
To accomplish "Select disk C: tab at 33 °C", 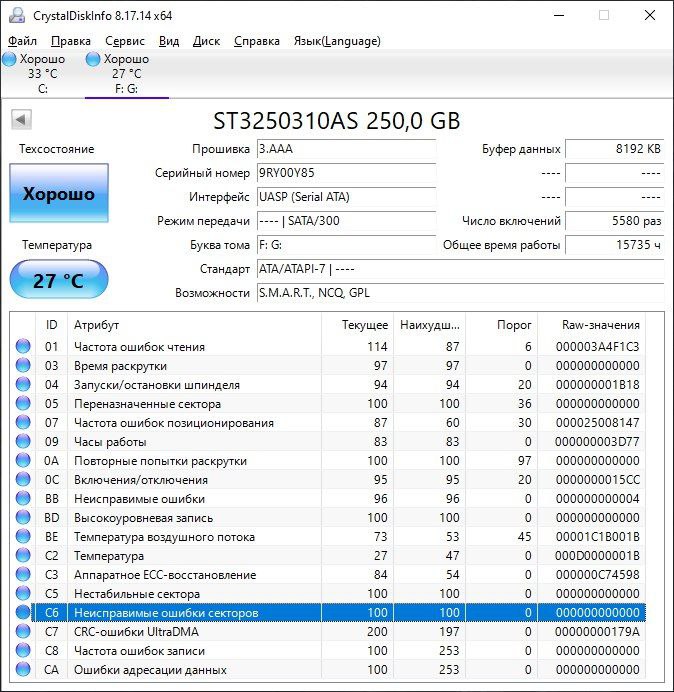I will tap(42, 74).
